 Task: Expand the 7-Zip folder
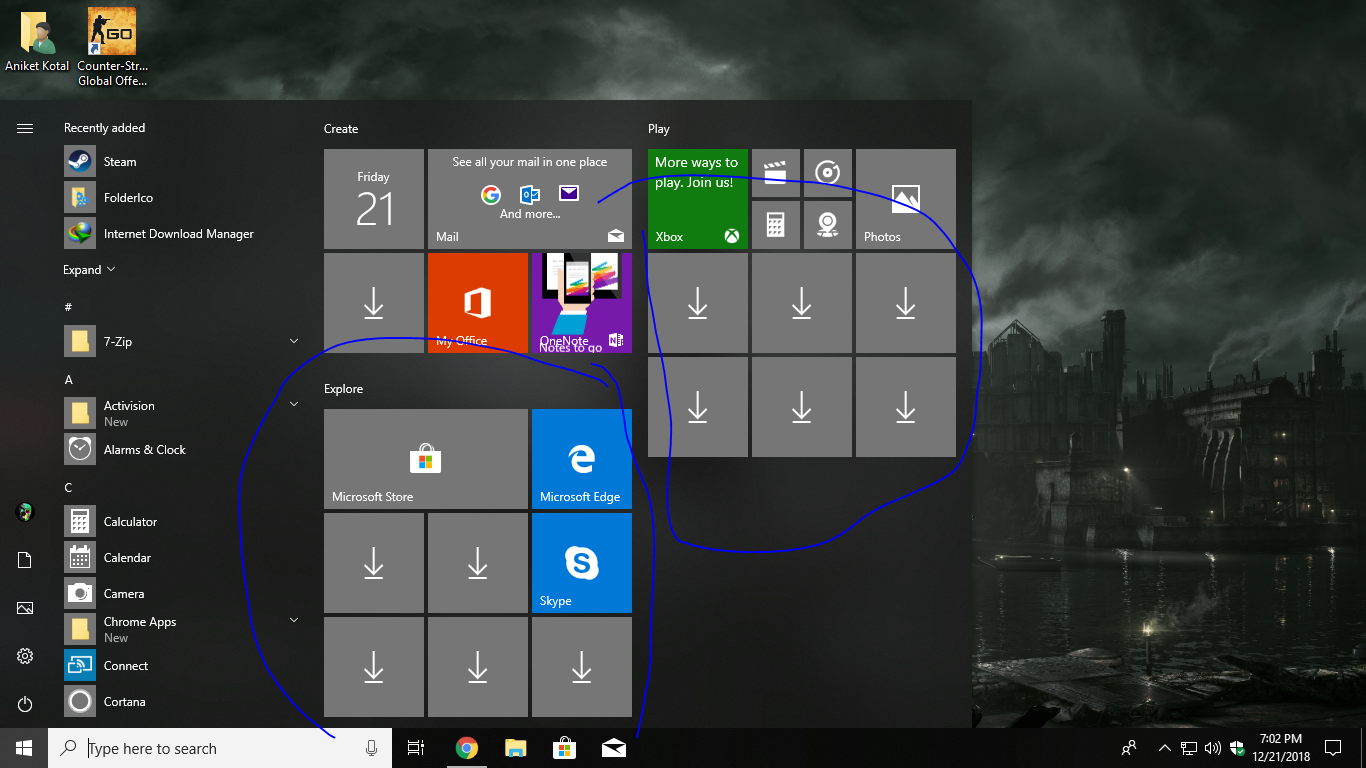click(x=294, y=342)
